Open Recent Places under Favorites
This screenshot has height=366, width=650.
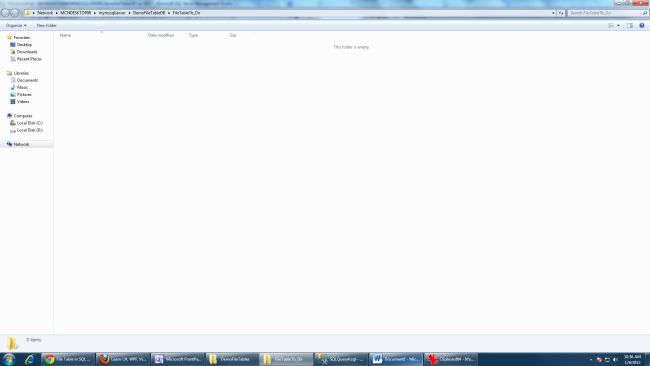tap(29, 59)
